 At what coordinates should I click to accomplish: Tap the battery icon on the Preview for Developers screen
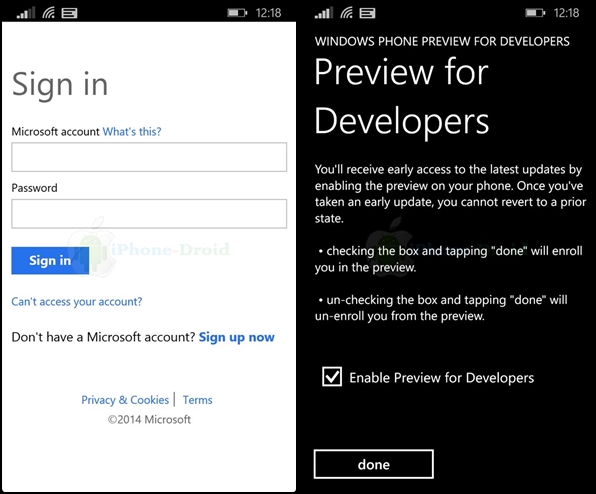coord(535,13)
